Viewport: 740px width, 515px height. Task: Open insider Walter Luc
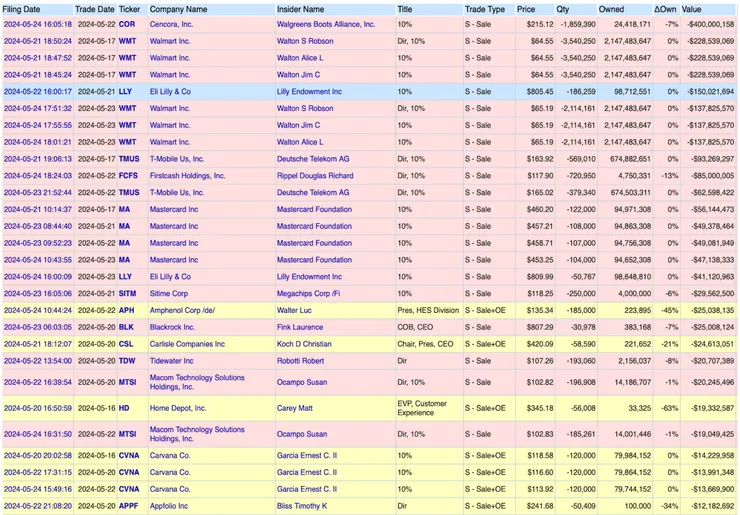point(294,310)
